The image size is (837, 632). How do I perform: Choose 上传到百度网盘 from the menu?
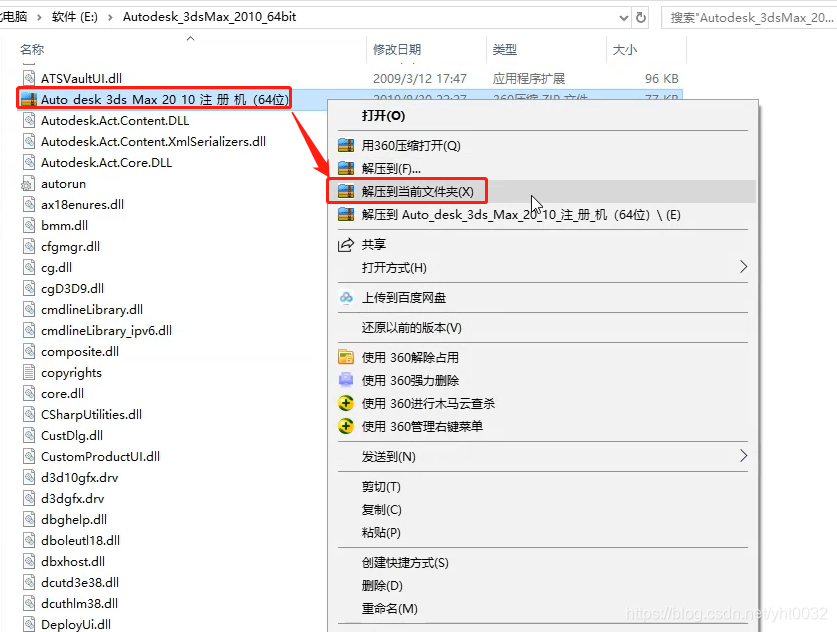tap(543, 297)
